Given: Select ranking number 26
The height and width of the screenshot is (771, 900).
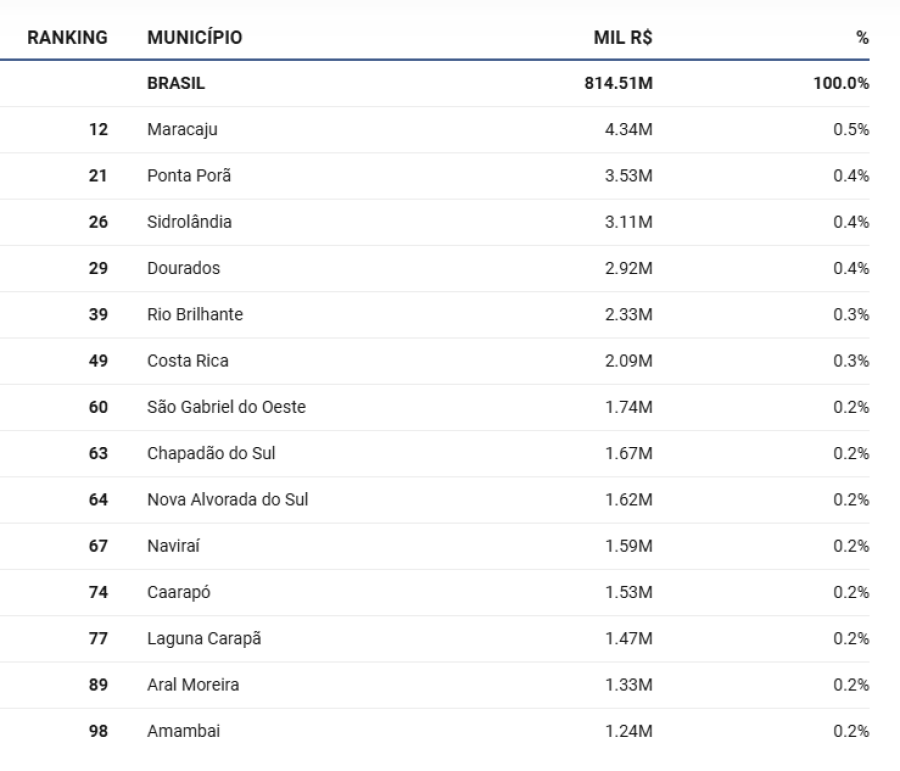Looking at the screenshot, I should (98, 222).
